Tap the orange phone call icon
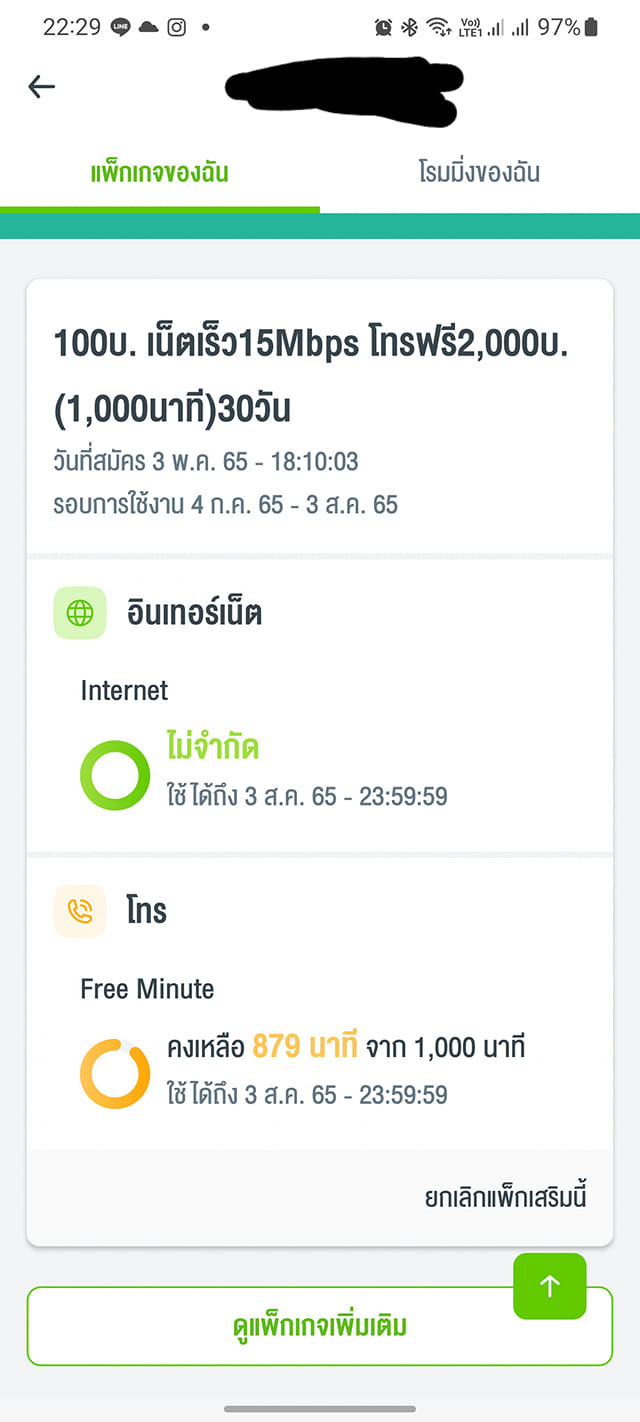Image resolution: width=640 pixels, height=1422 pixels. (80, 911)
